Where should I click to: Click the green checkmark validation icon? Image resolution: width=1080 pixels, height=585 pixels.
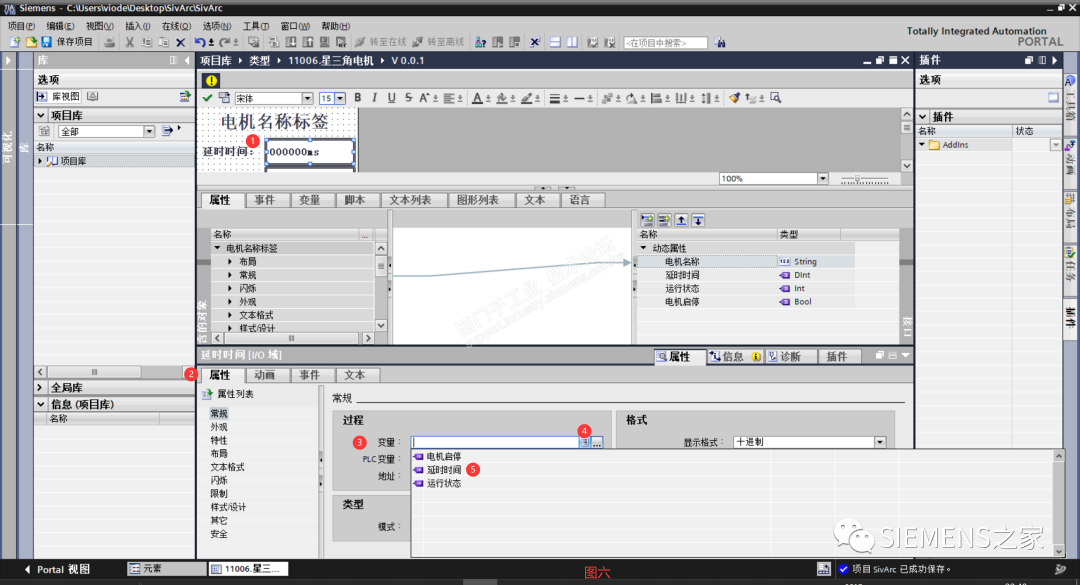[208, 97]
